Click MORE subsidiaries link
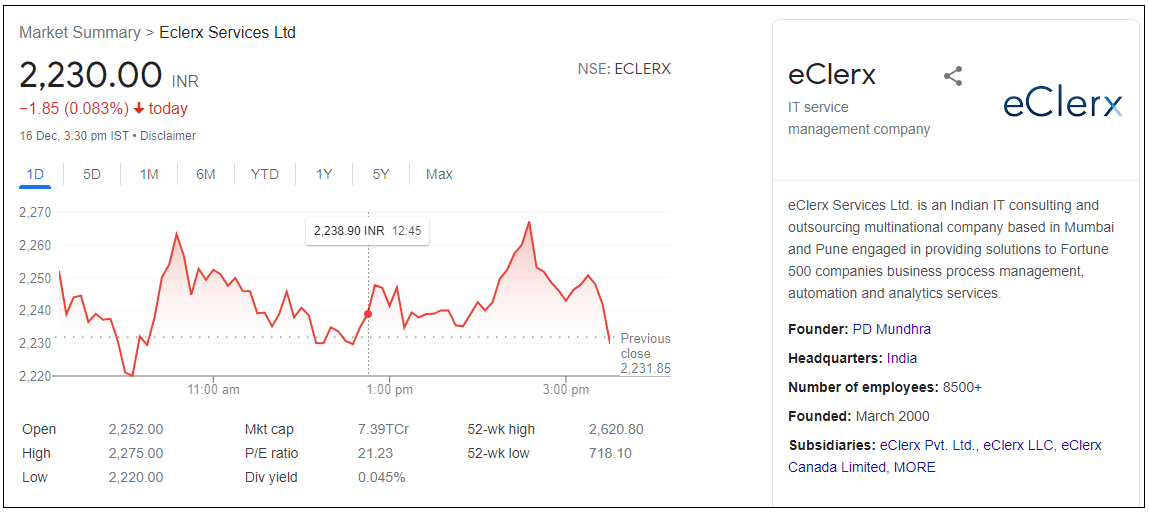The height and width of the screenshot is (513, 1149). coord(915,467)
